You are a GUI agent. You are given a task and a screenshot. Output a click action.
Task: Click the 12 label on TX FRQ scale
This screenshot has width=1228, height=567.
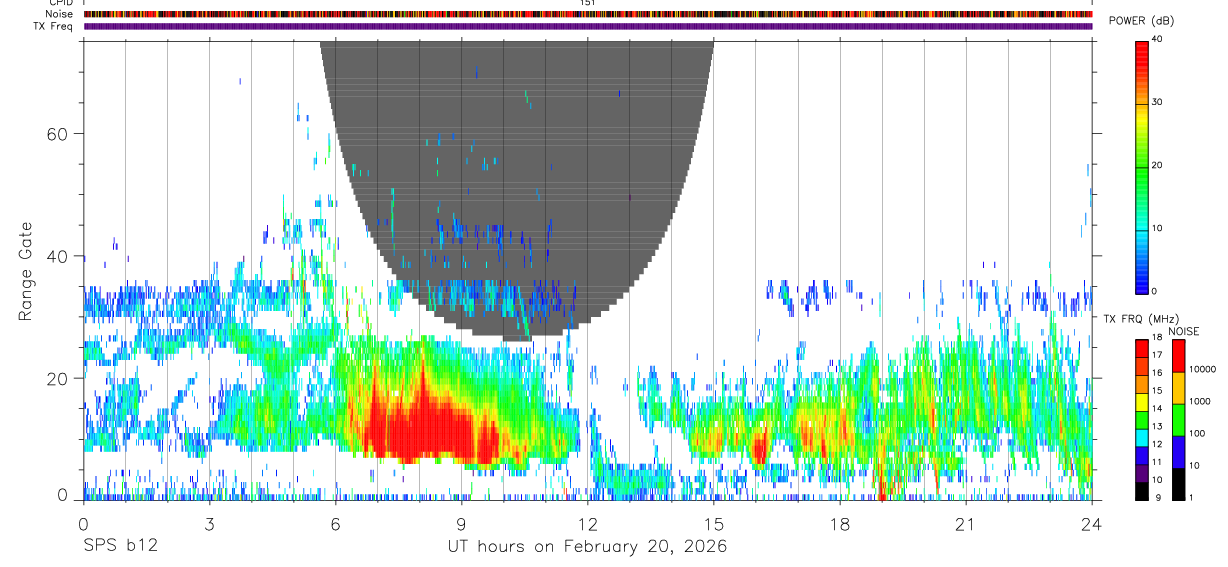click(x=1157, y=444)
